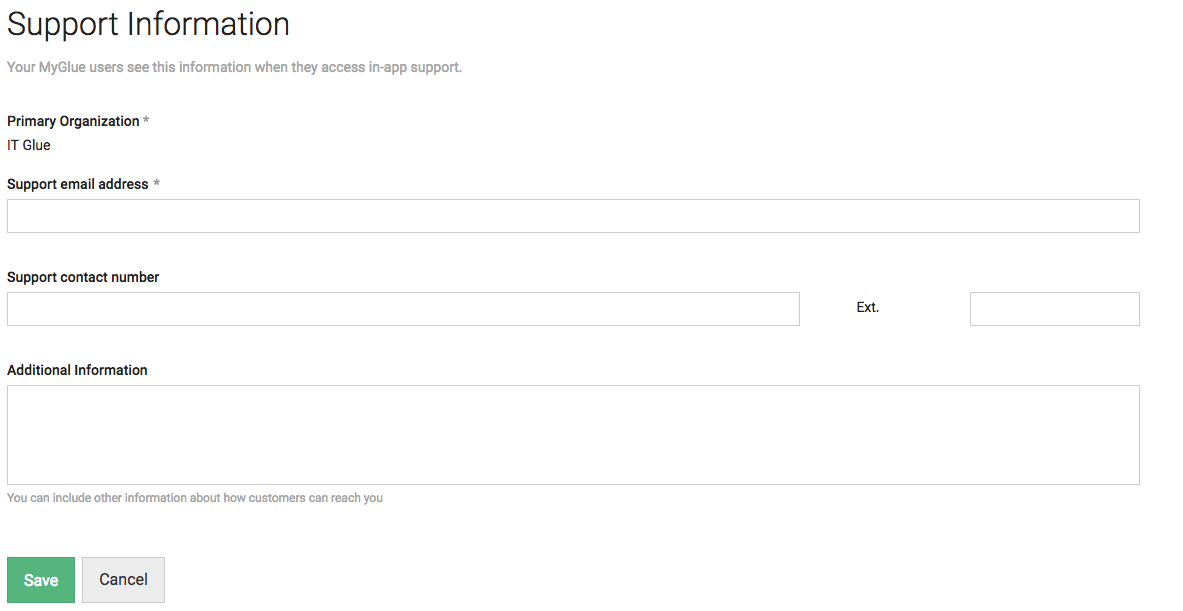Save the support information form
Viewport: 1183px width, 611px height.
point(41,580)
